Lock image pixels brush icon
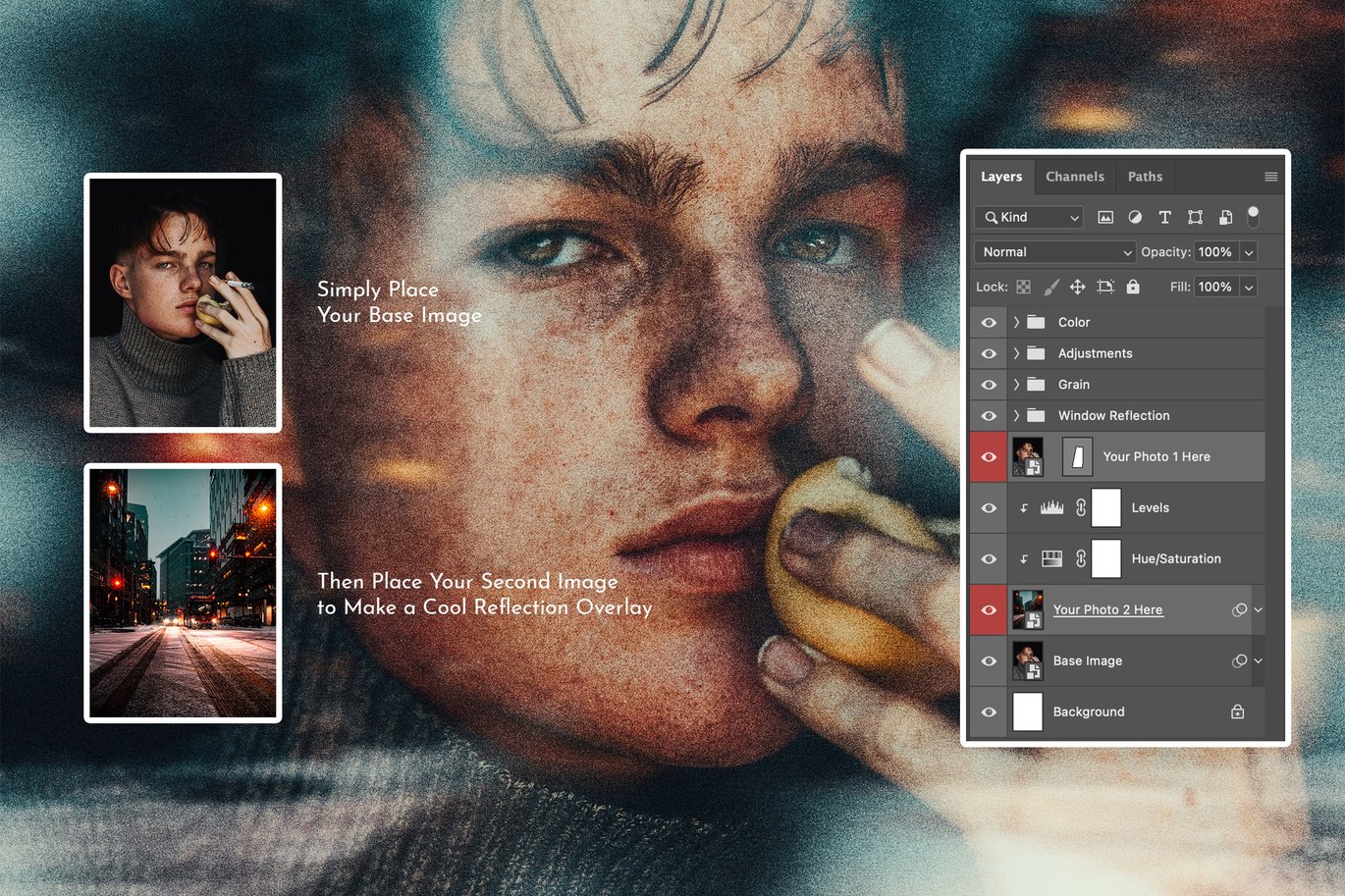This screenshot has height=896, width=1345. click(1050, 287)
